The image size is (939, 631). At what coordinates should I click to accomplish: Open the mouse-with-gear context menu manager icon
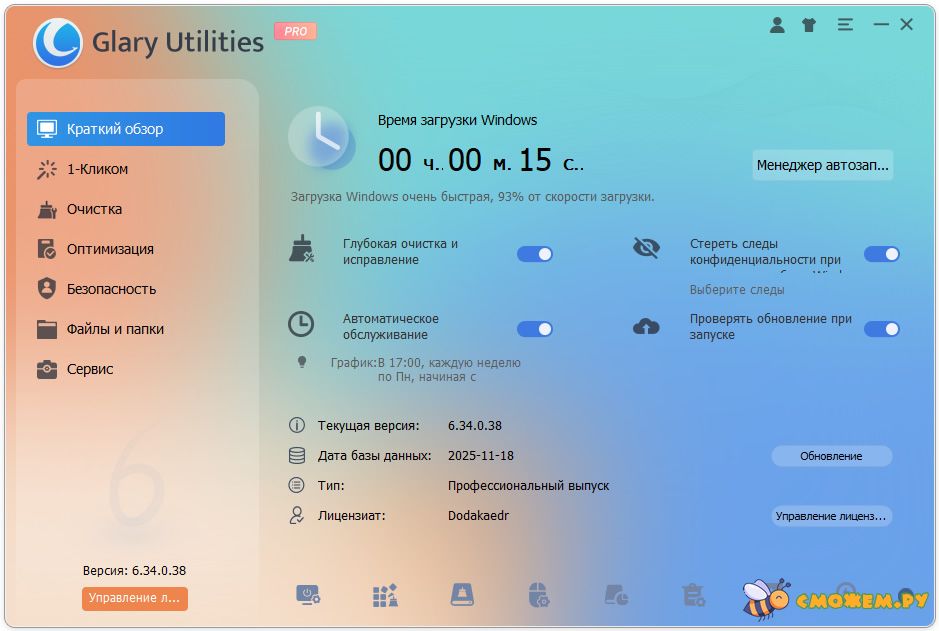tap(539, 596)
